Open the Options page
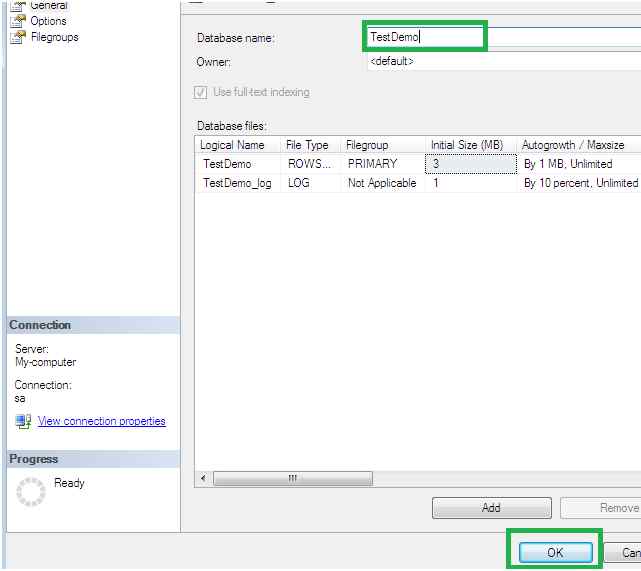 point(48,21)
